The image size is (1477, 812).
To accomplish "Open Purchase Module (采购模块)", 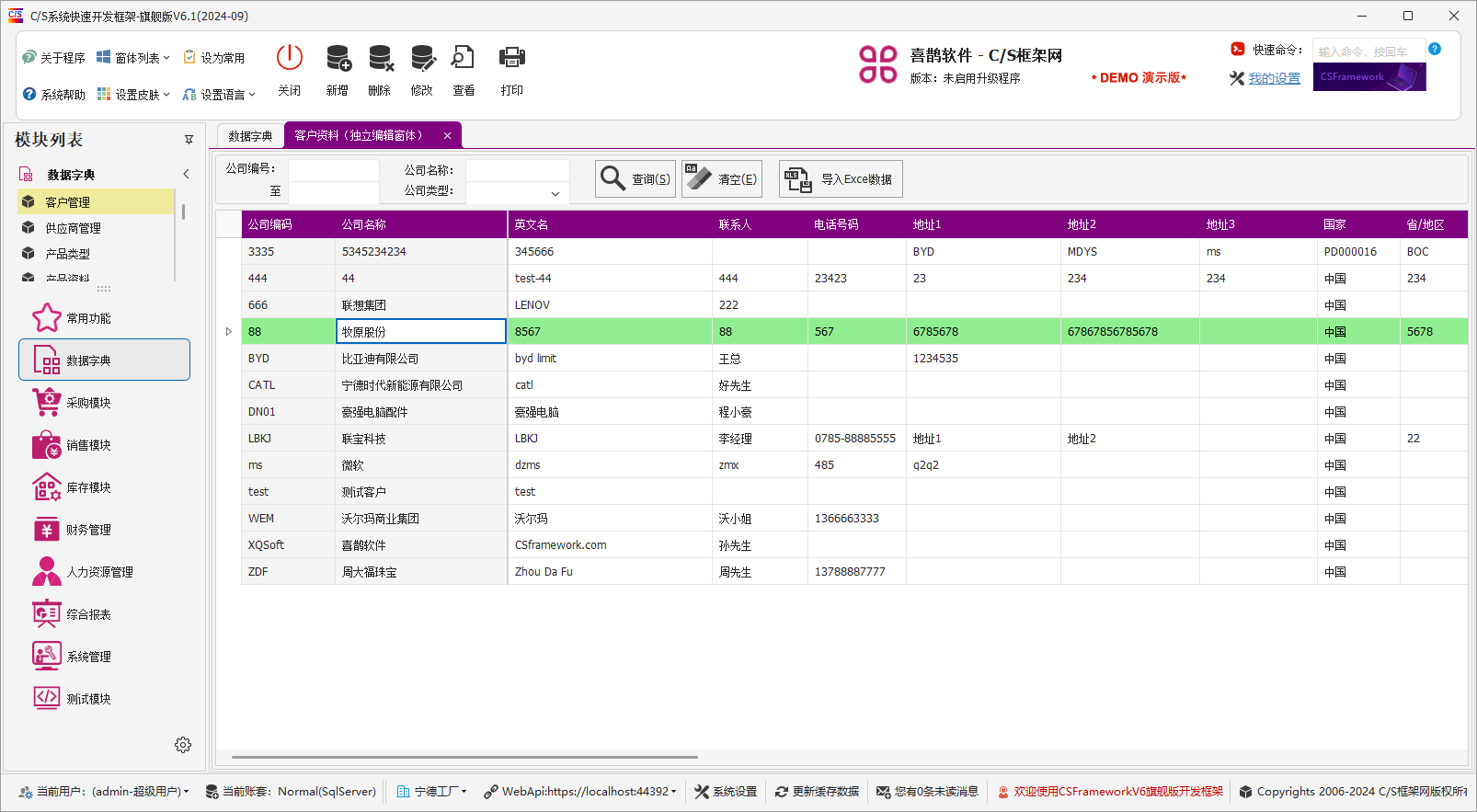I will [104, 403].
